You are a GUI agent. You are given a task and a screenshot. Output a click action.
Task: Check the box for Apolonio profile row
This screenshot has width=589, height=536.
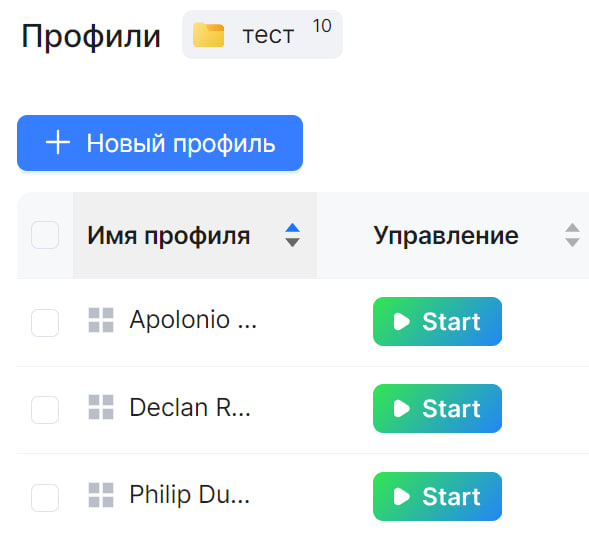(45, 323)
